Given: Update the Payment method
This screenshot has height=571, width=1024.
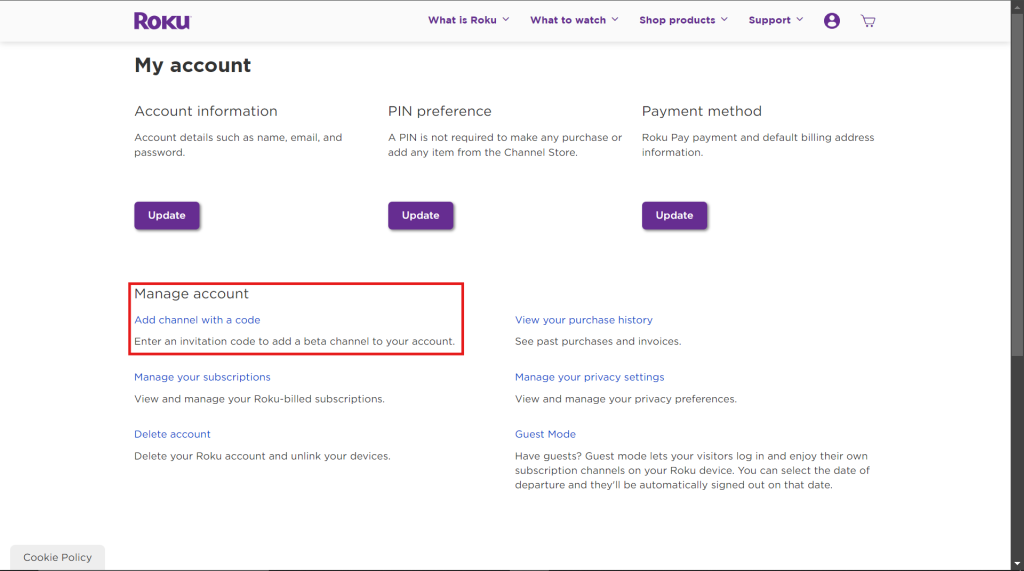Looking at the screenshot, I should click(674, 216).
